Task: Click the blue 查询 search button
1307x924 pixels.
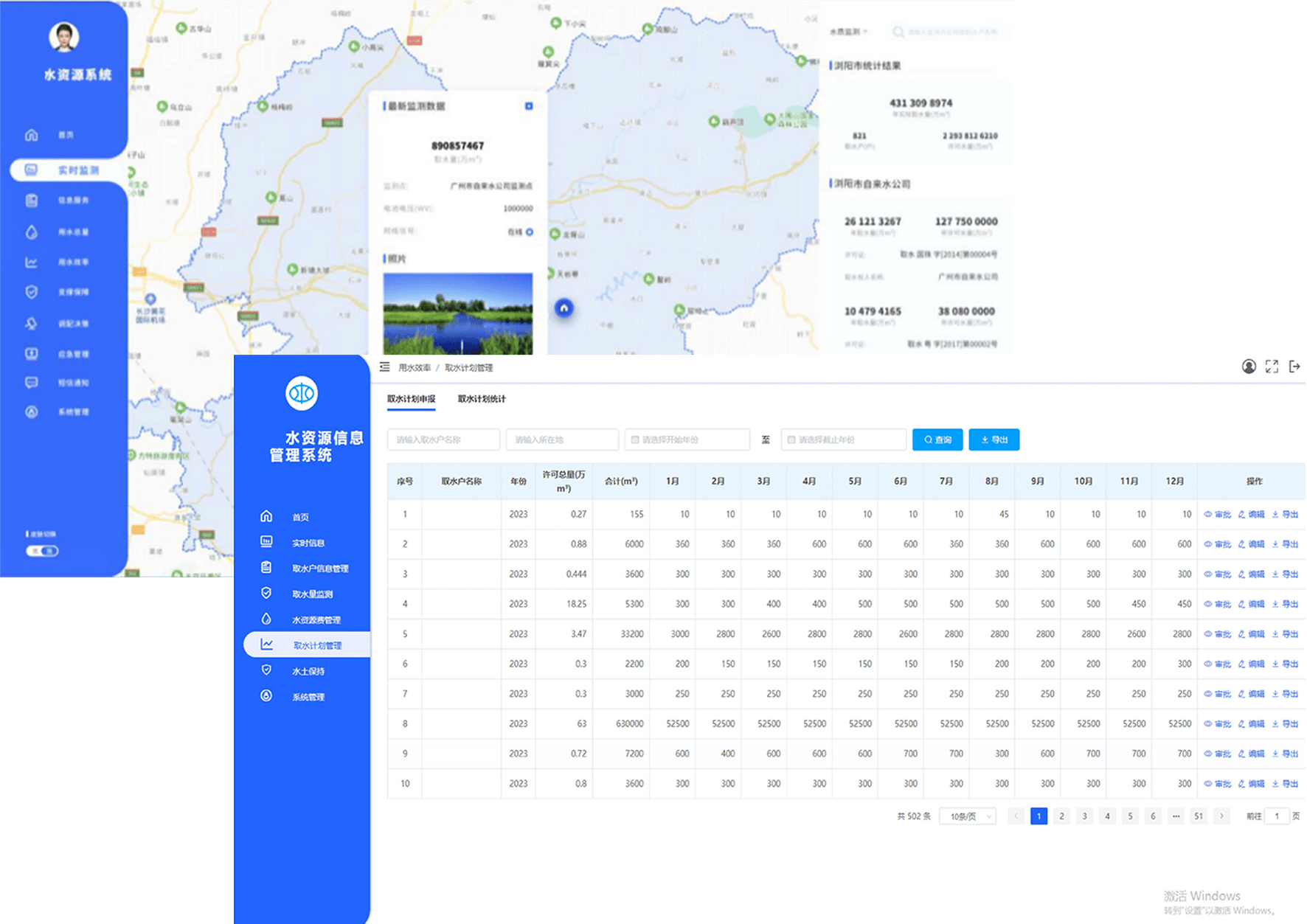Action: (x=937, y=440)
